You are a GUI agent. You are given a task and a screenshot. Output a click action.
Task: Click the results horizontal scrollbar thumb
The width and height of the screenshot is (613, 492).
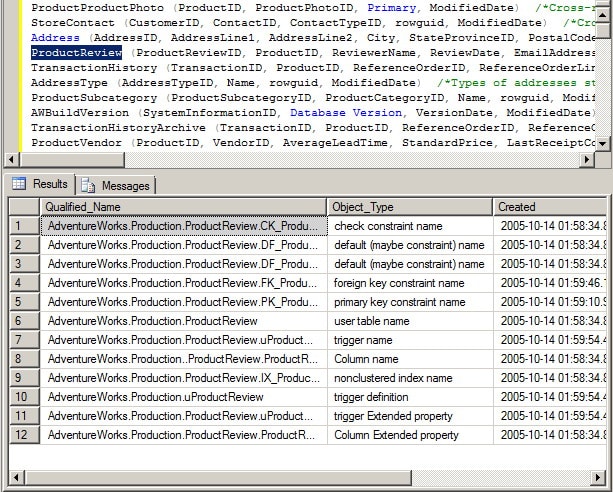pos(218,478)
